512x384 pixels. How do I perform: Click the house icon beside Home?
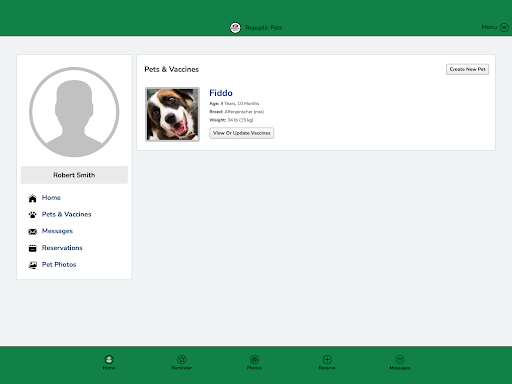32,198
